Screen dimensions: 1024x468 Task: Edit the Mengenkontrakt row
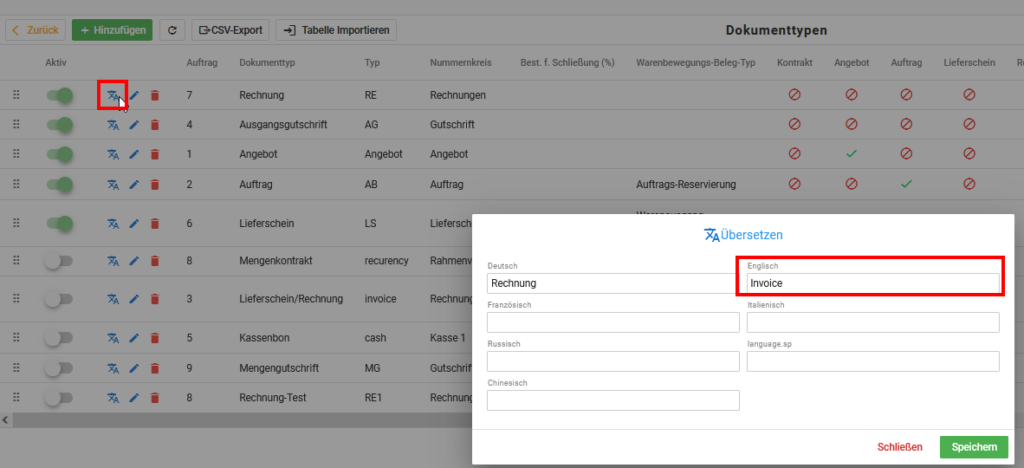click(134, 261)
